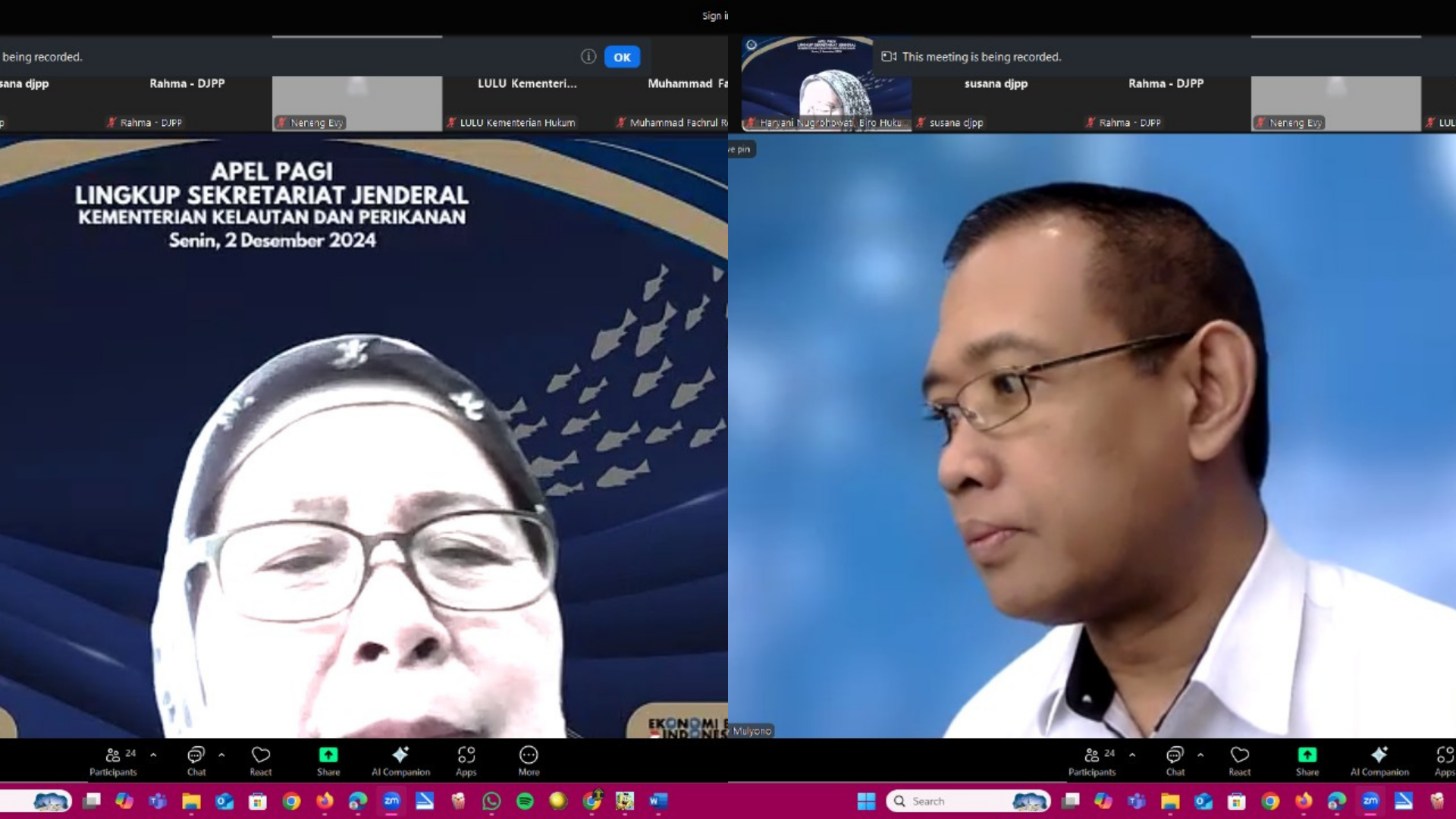Open Task View on right taskbar
Image resolution: width=1456 pixels, height=819 pixels.
click(x=1071, y=801)
